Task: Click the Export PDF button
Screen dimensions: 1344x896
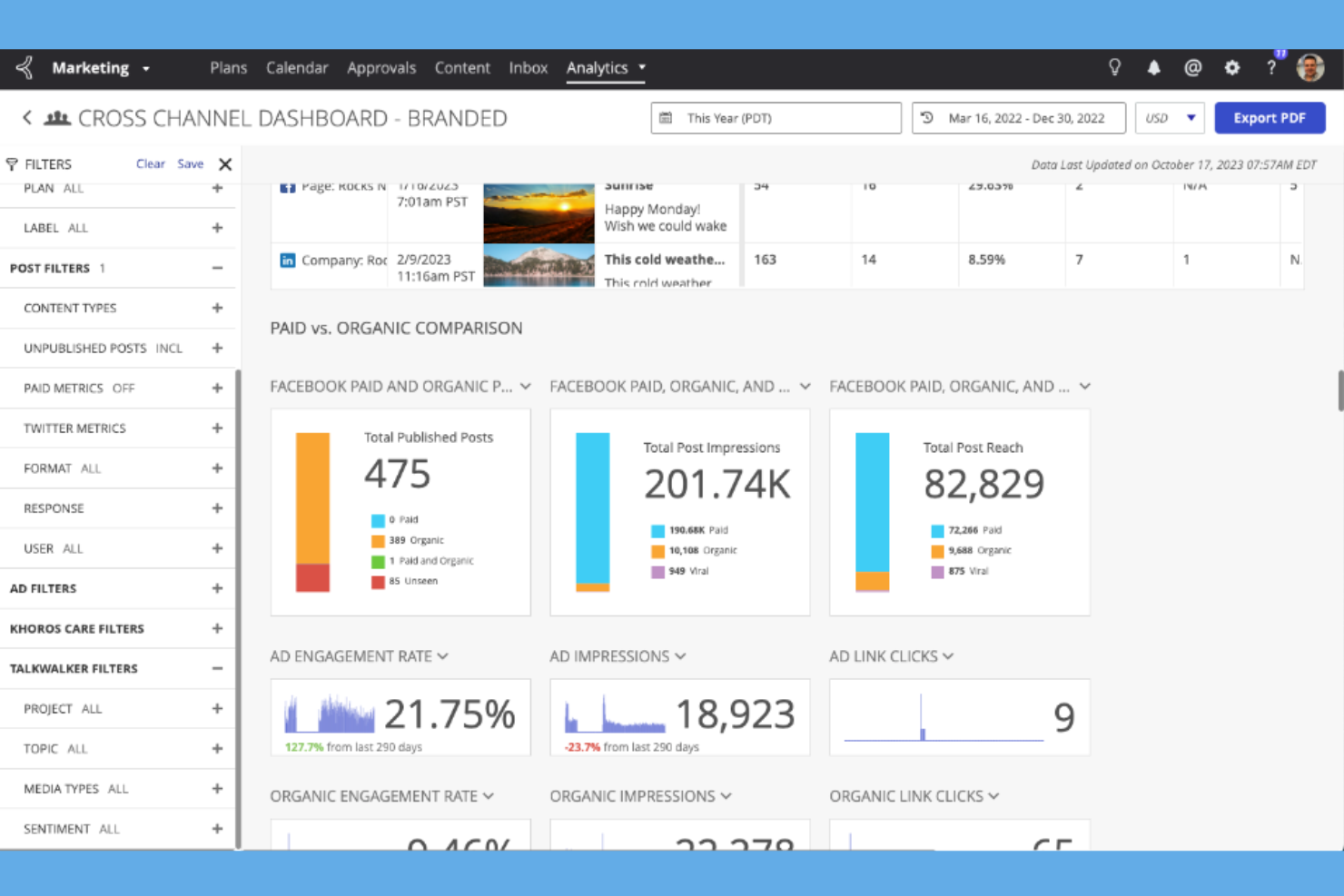Action: (1270, 118)
